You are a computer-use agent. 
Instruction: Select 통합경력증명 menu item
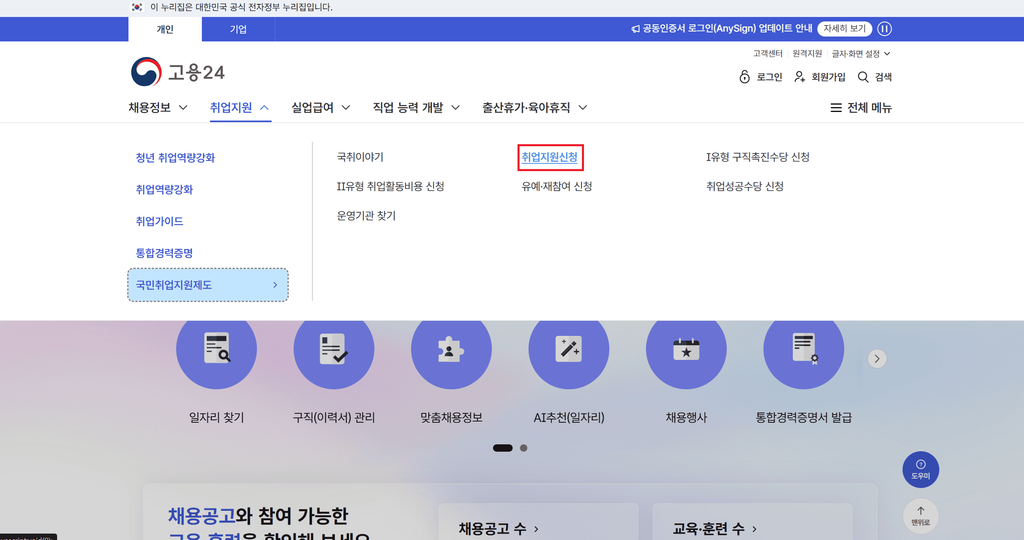point(164,253)
